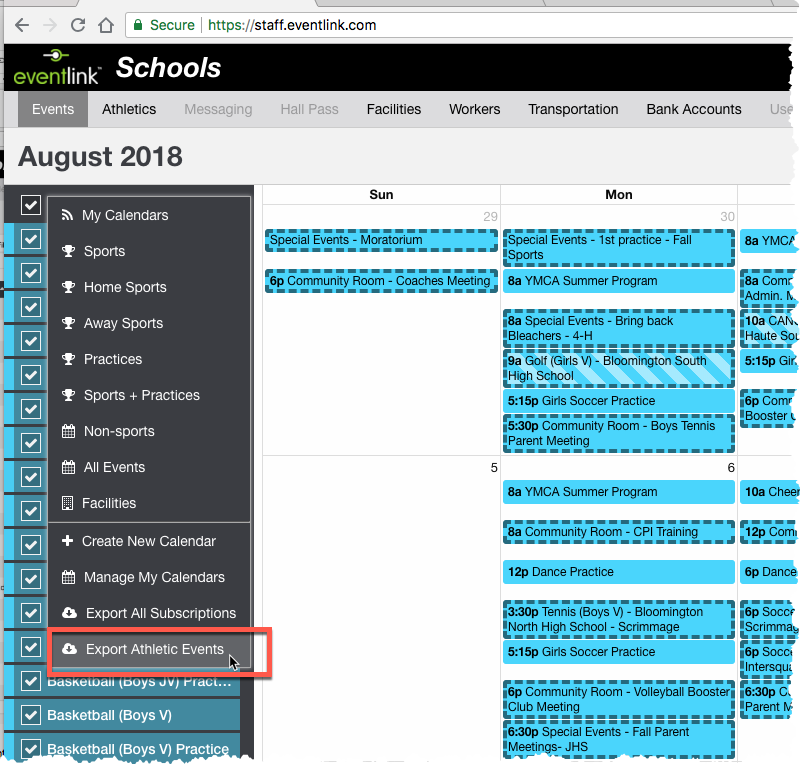Screen dimensions: 800x764
Task: Click cloud download icon for Export All Subscriptions
Action: pyautogui.click(x=68, y=613)
